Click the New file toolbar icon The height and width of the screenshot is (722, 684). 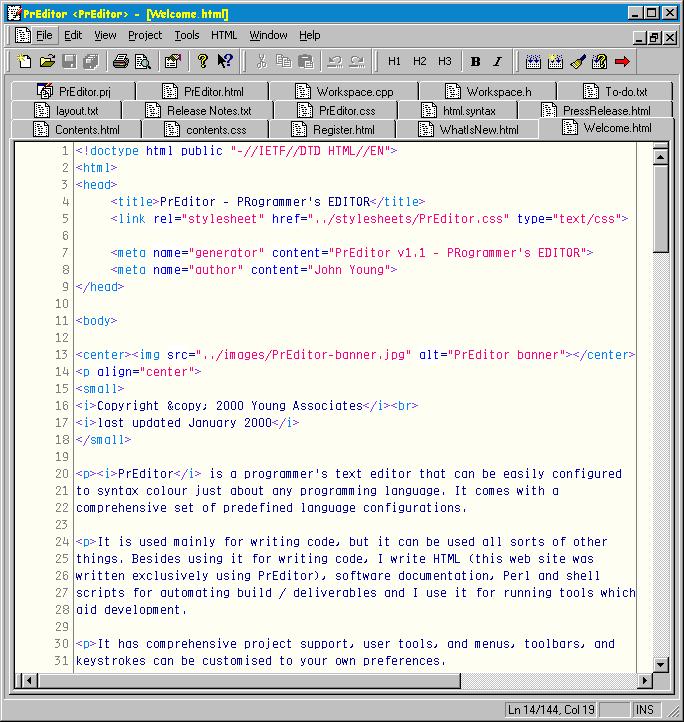point(25,61)
